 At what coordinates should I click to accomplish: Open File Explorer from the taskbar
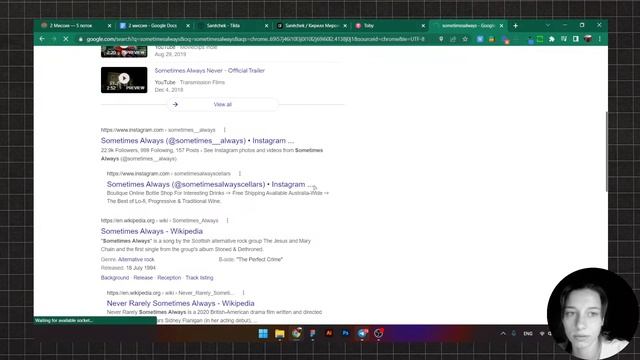point(280,333)
